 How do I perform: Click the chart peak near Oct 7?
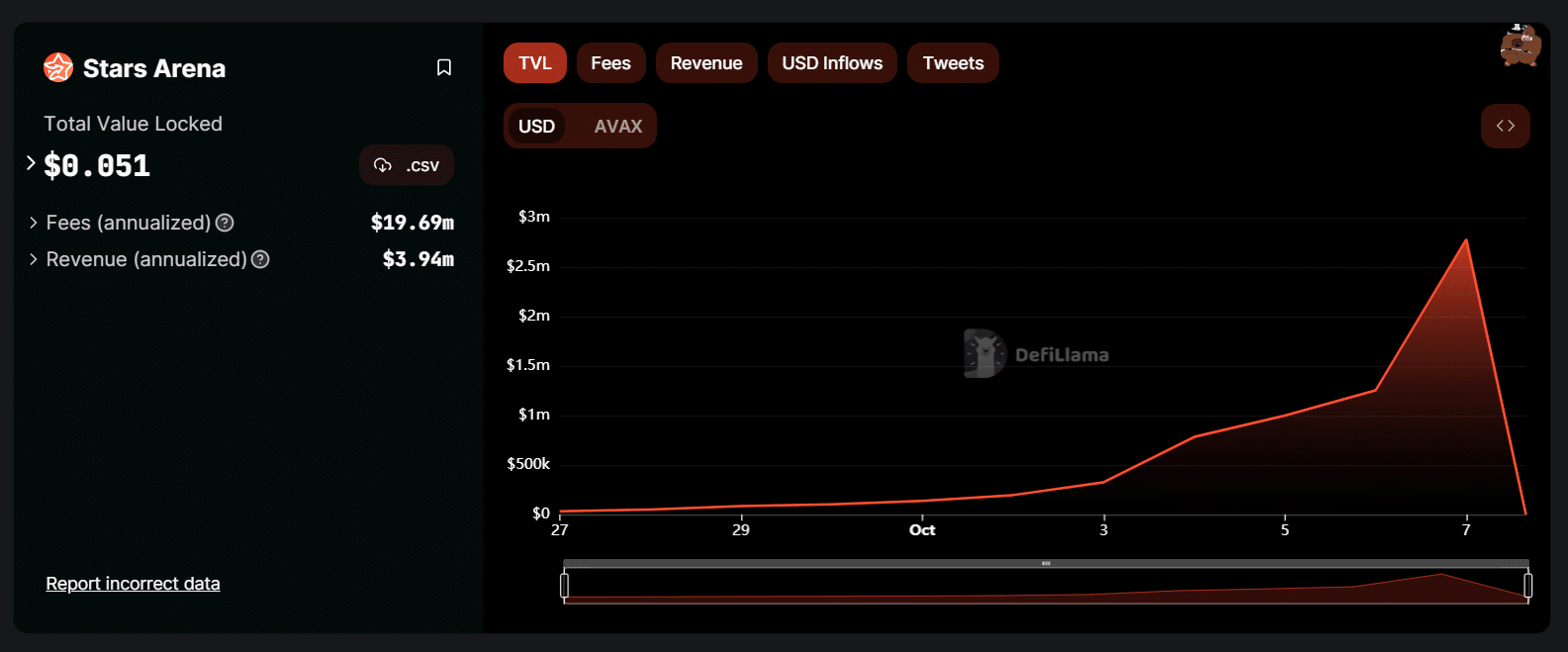[x=1465, y=239]
